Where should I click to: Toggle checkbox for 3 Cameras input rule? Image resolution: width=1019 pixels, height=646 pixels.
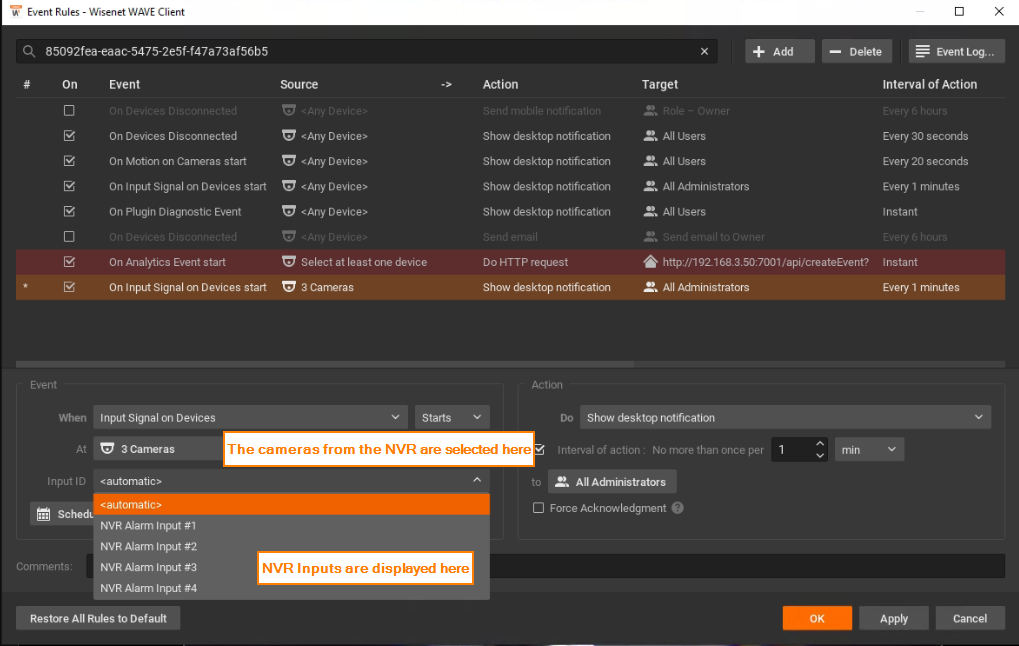click(69, 287)
